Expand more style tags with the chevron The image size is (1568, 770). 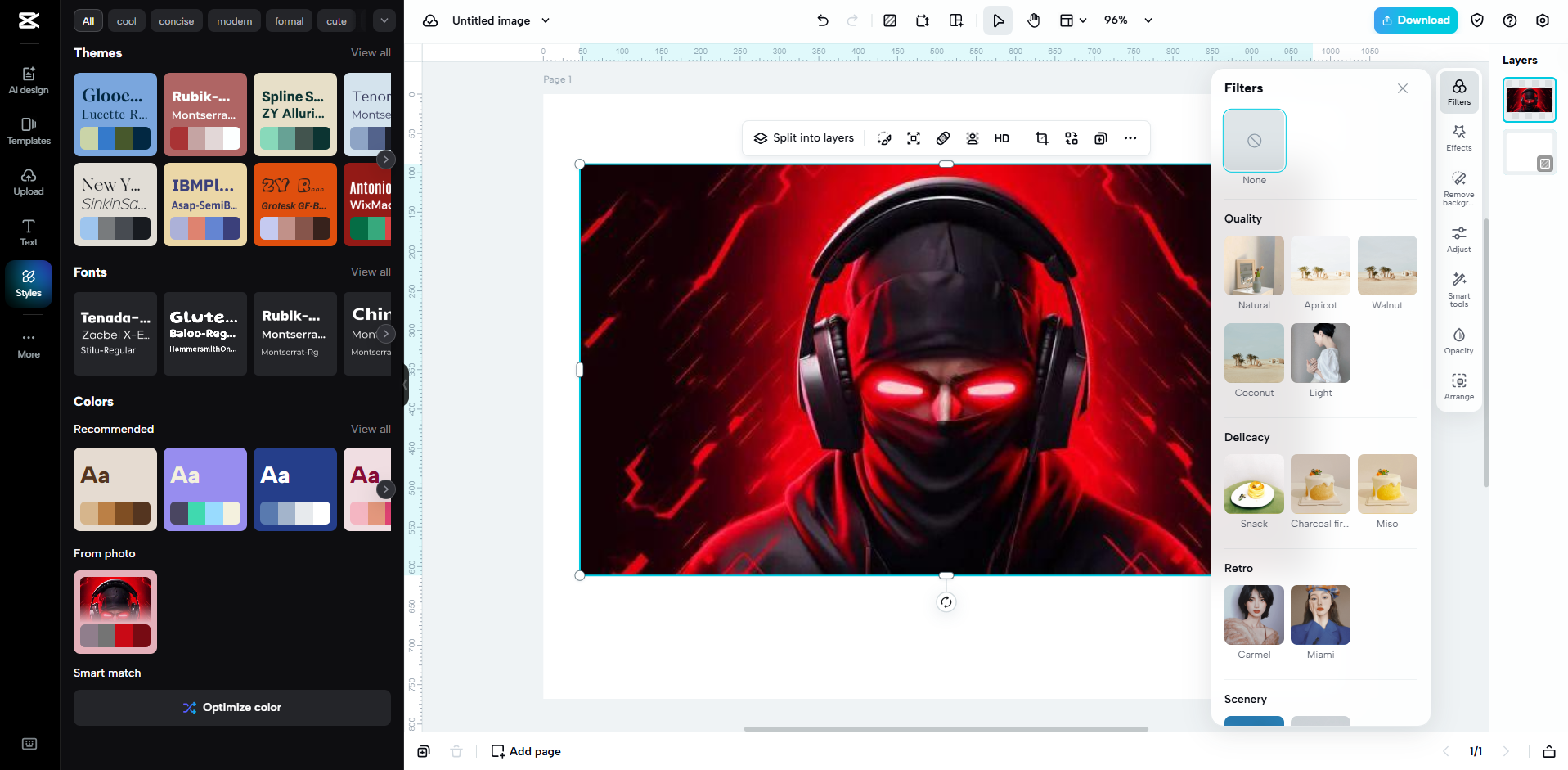383,20
